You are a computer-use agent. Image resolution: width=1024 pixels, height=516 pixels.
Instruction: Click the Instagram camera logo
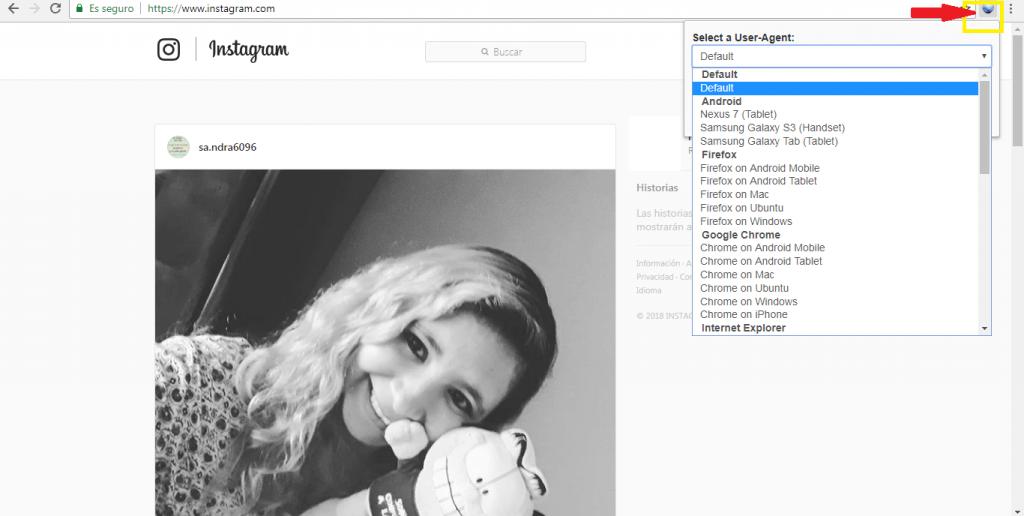pos(168,50)
